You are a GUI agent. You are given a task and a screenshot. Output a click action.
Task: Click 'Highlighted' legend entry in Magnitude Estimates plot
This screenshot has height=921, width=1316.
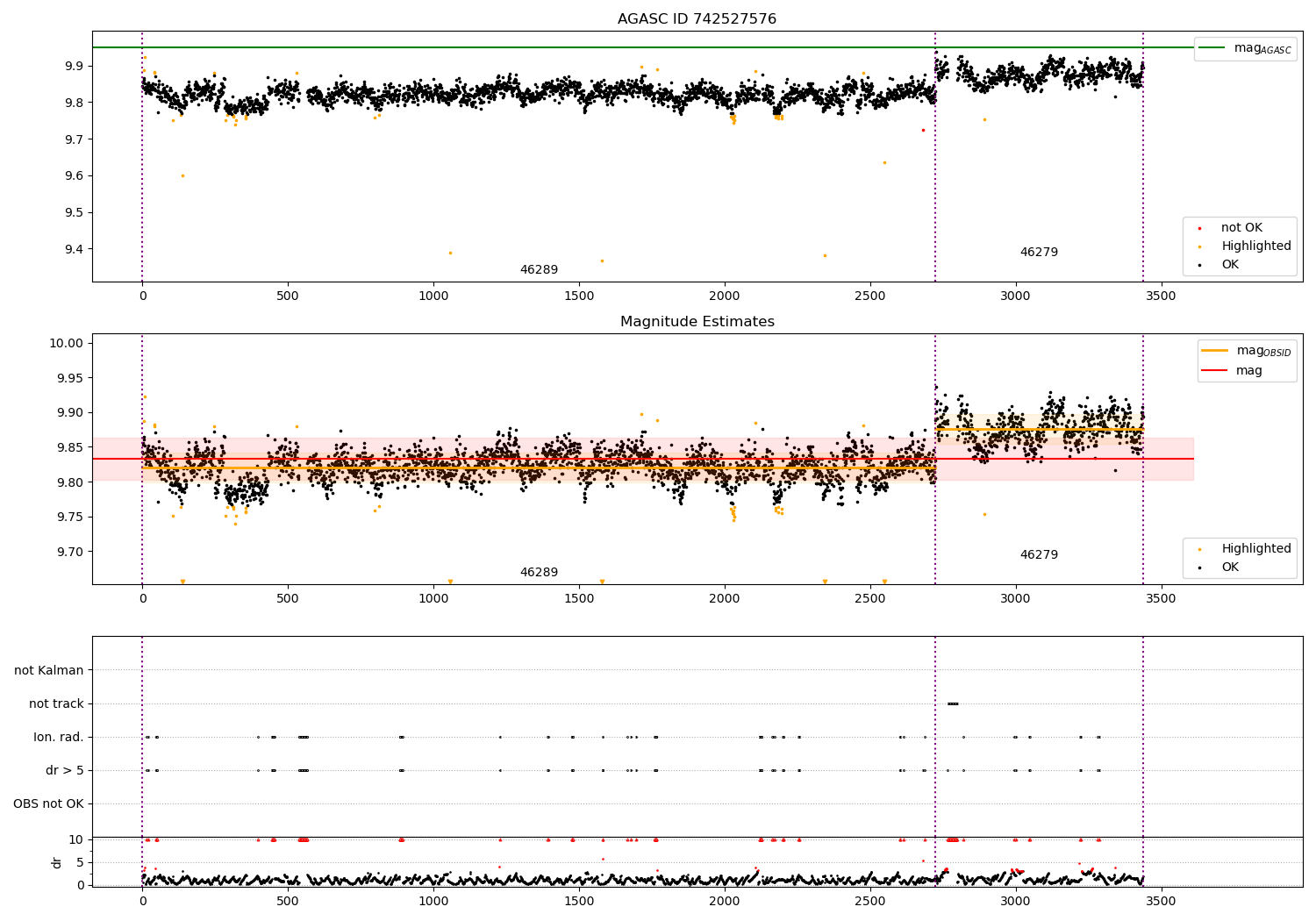click(x=1256, y=549)
